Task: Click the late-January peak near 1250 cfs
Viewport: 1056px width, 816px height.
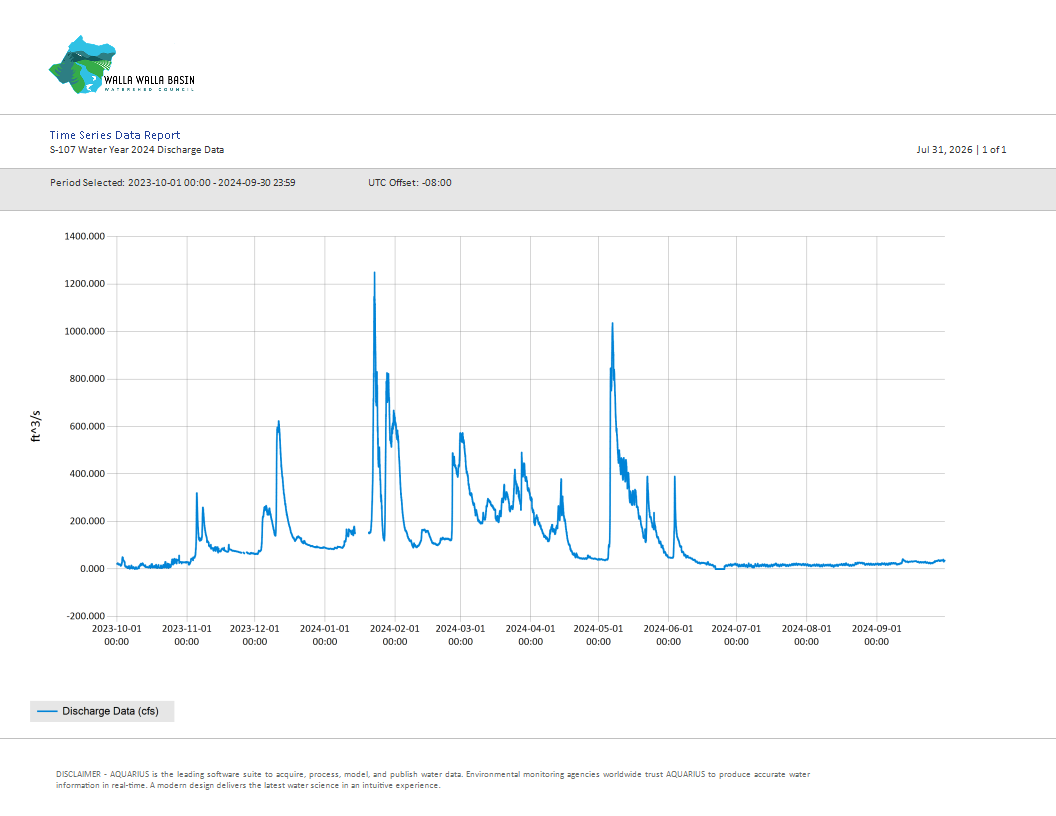Action: [x=374, y=273]
